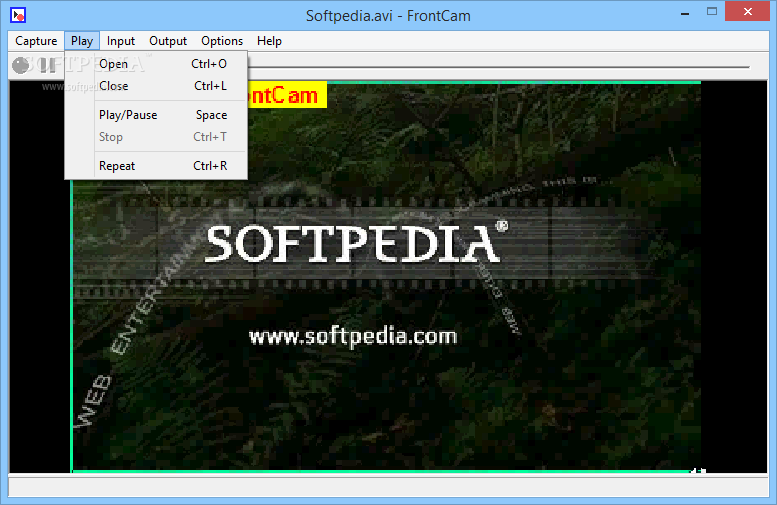Minimize the FrontCam window
The height and width of the screenshot is (505, 777).
coord(685,13)
